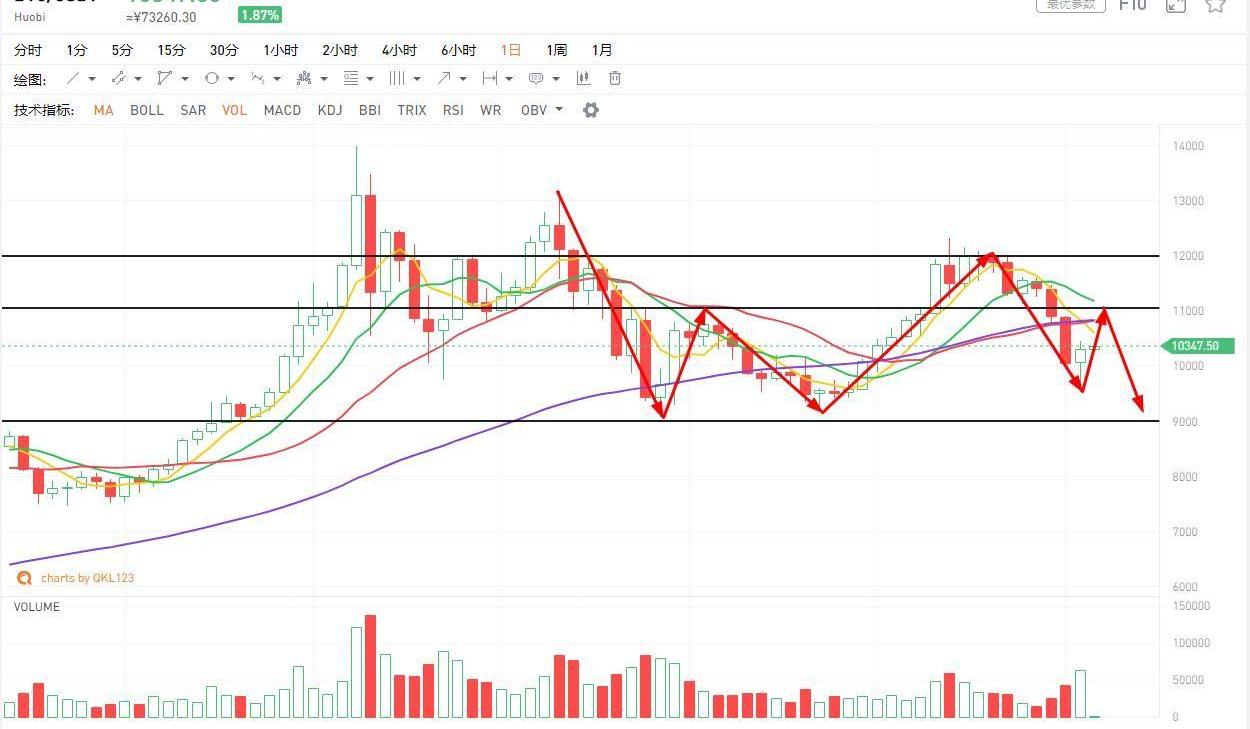Enable the MACD indicator

282,110
